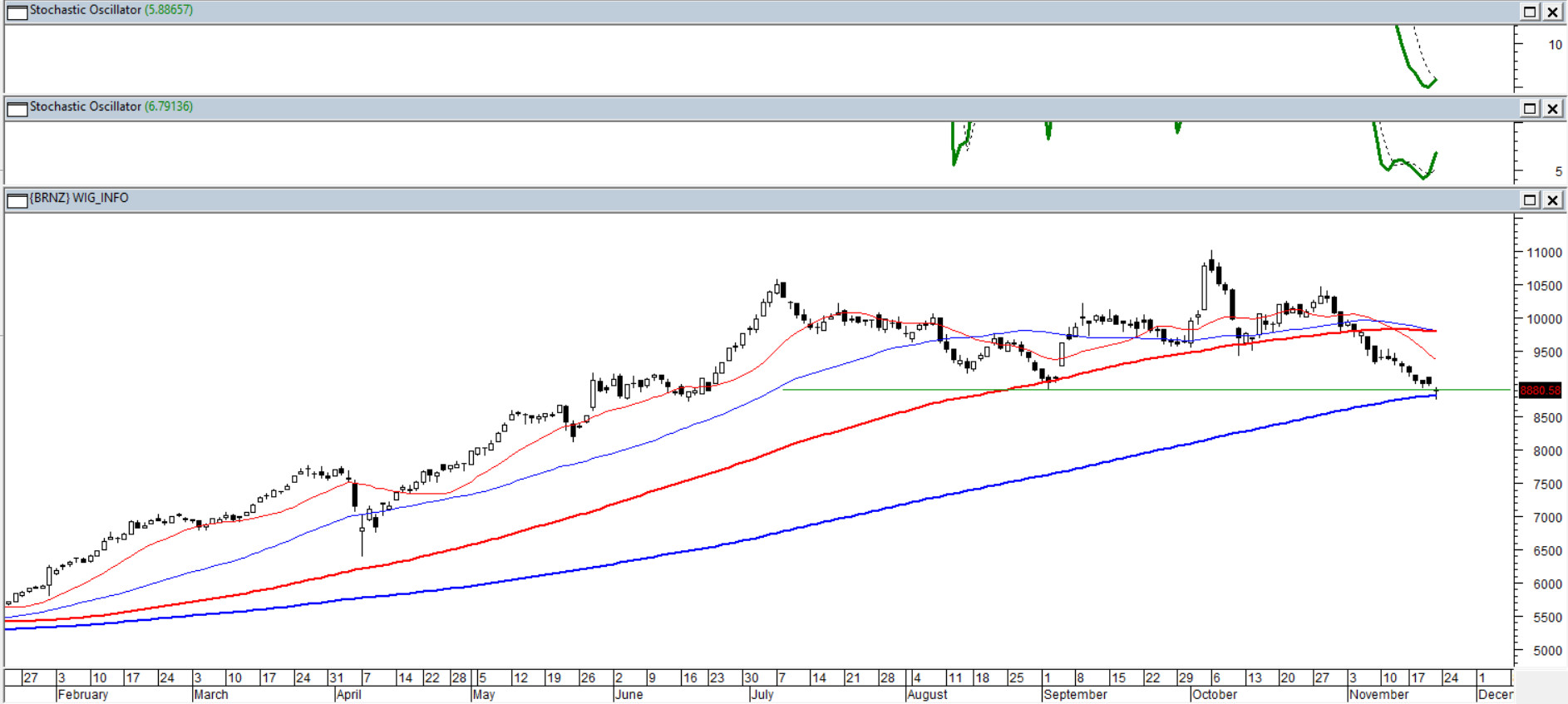Maximize the WIG_INFO price chart panel
This screenshot has width=1568, height=704.
pyautogui.click(x=1530, y=199)
